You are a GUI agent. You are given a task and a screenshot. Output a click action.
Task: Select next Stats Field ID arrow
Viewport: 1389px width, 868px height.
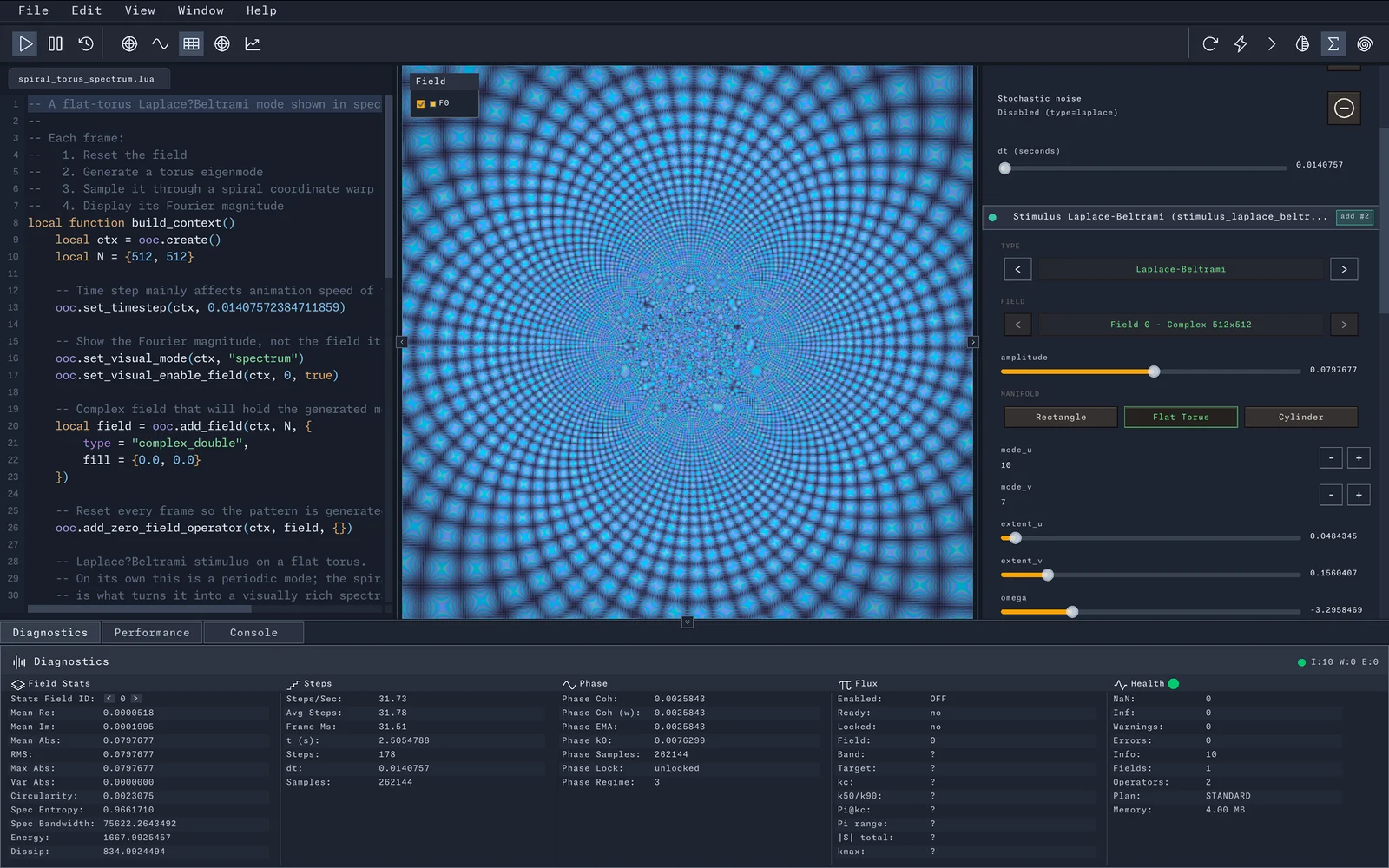coord(135,699)
